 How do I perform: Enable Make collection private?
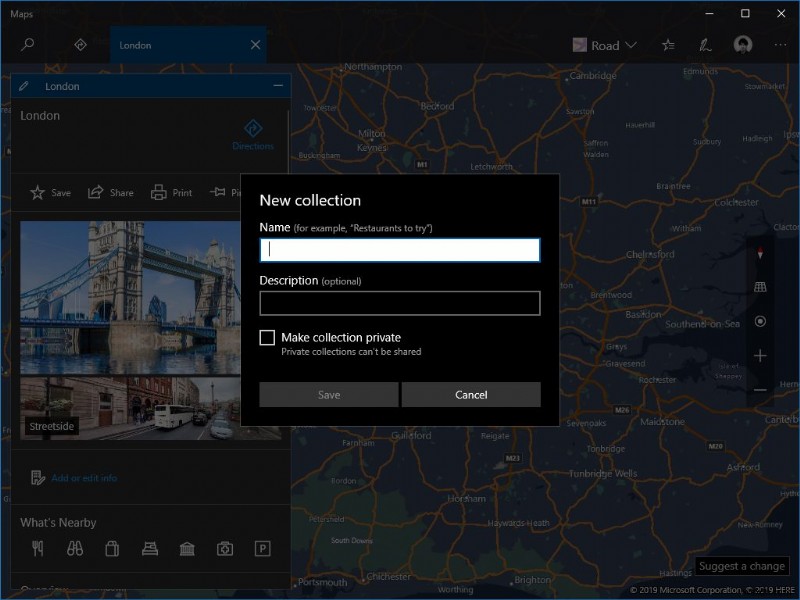[x=267, y=337]
